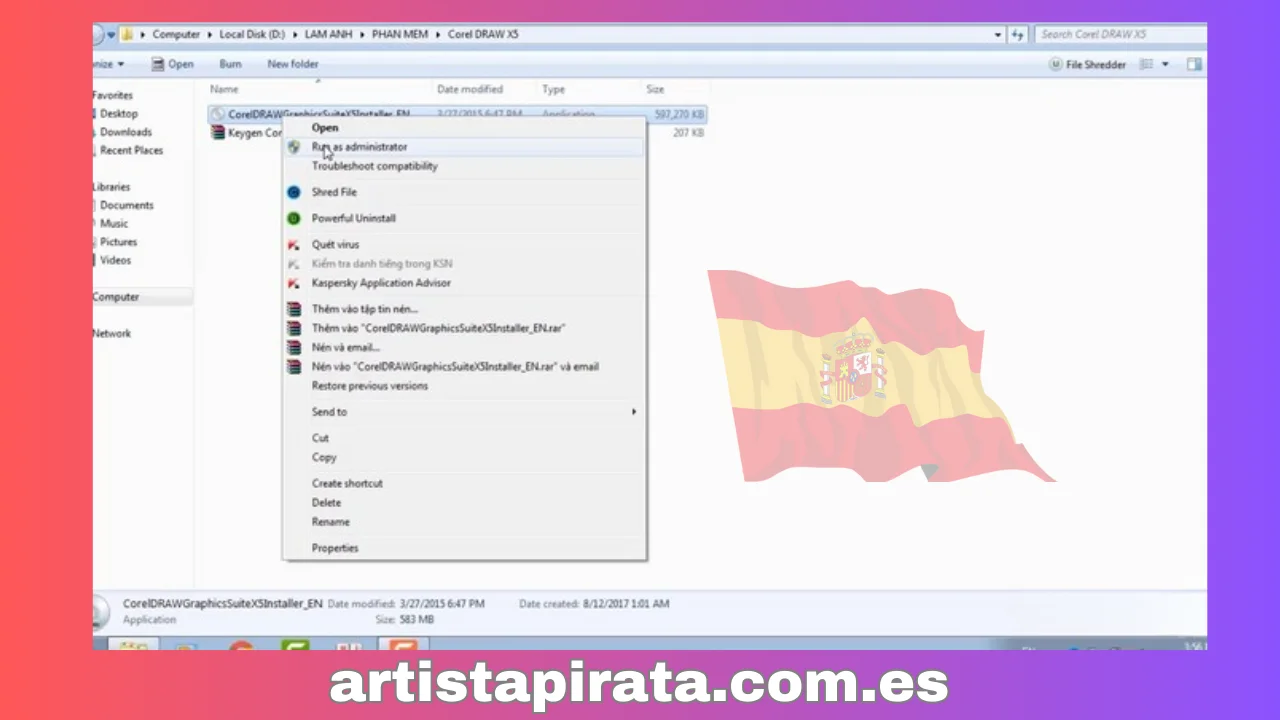Viewport: 1280px width, 720px height.
Task: Click Kaspersky icon beside Application Advisor
Action: [294, 283]
